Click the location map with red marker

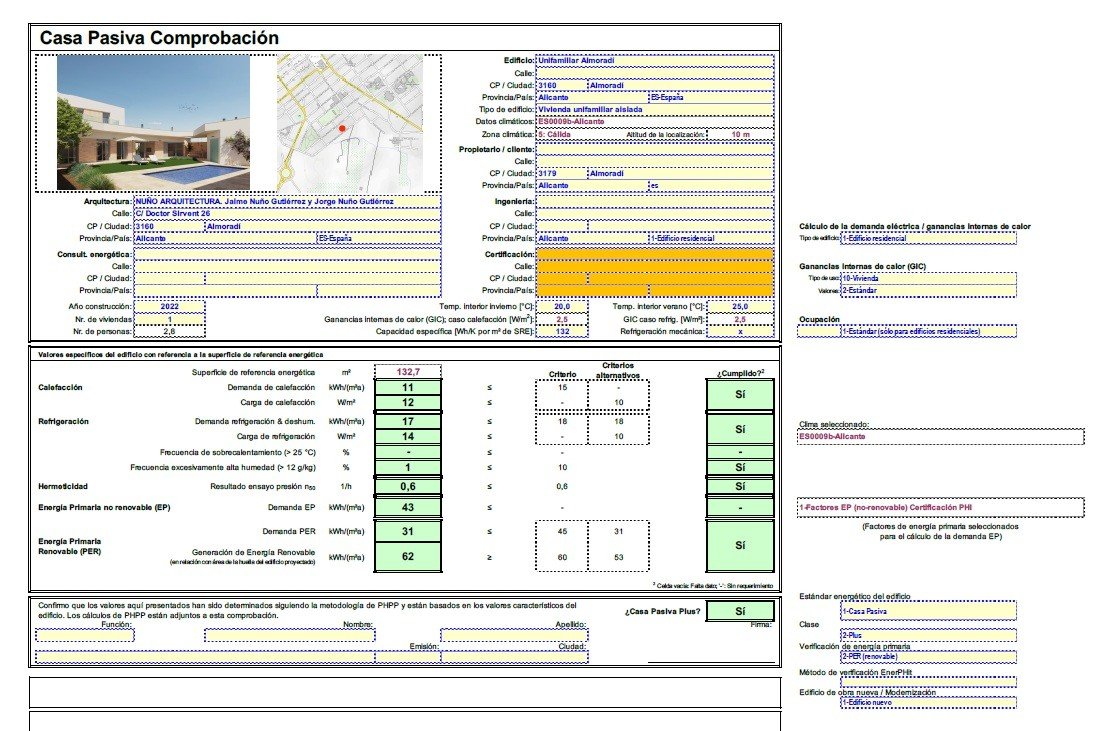click(x=350, y=123)
